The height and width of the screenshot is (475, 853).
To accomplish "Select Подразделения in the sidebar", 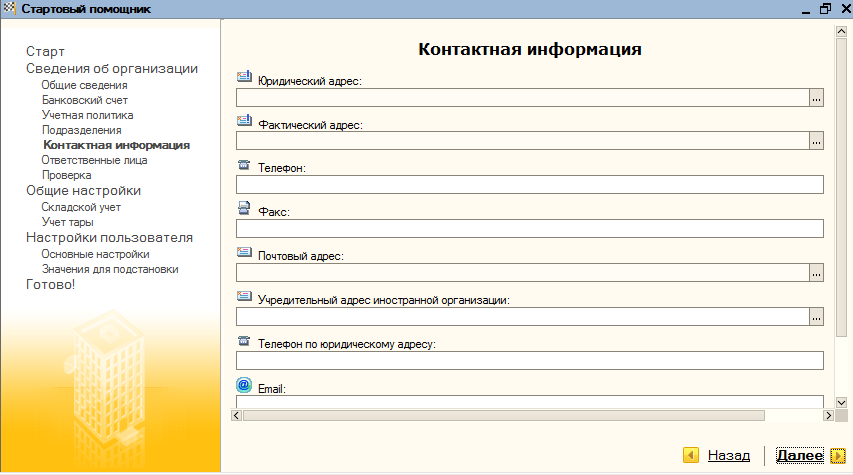I will [82, 131].
